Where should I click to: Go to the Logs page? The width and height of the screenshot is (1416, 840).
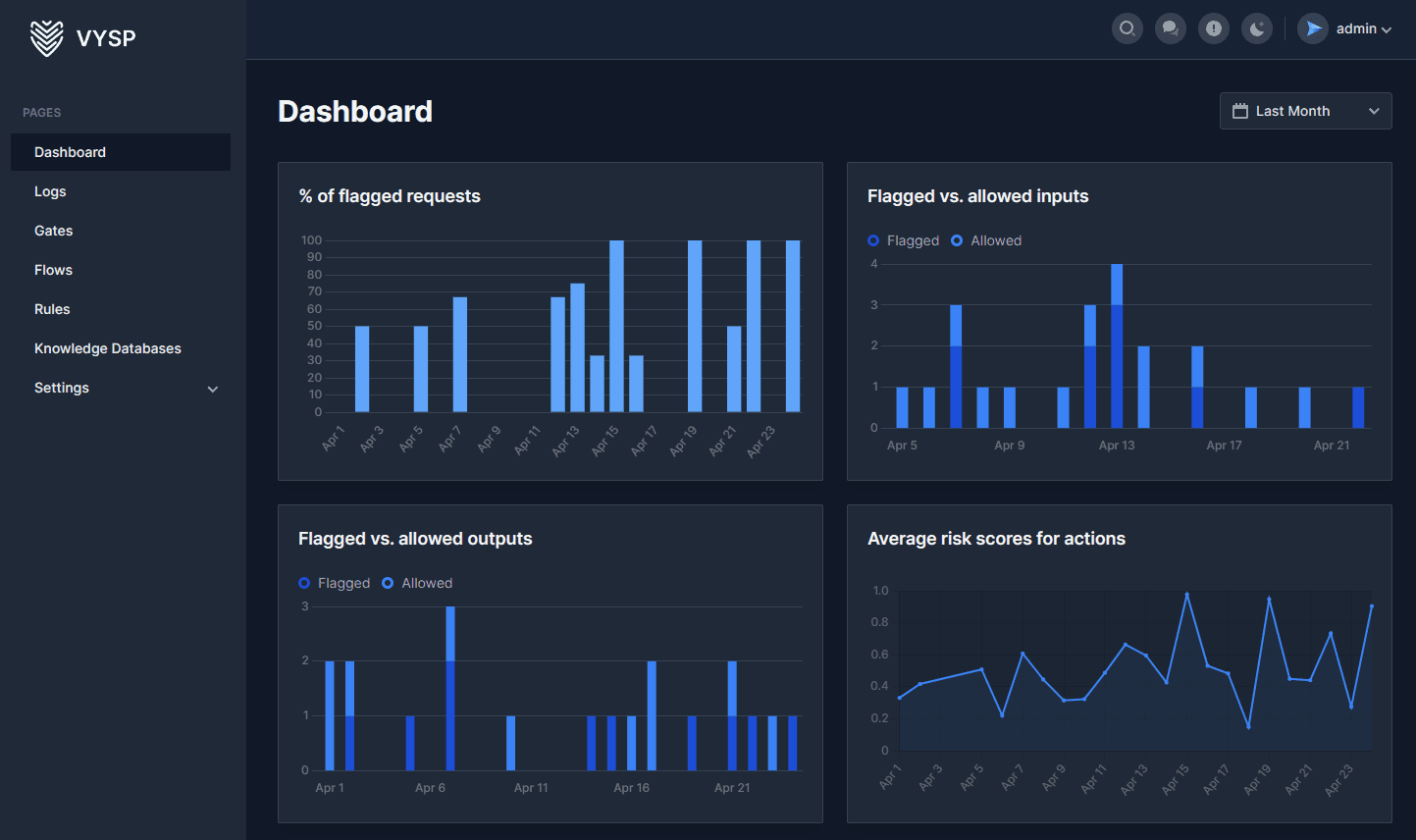(50, 191)
